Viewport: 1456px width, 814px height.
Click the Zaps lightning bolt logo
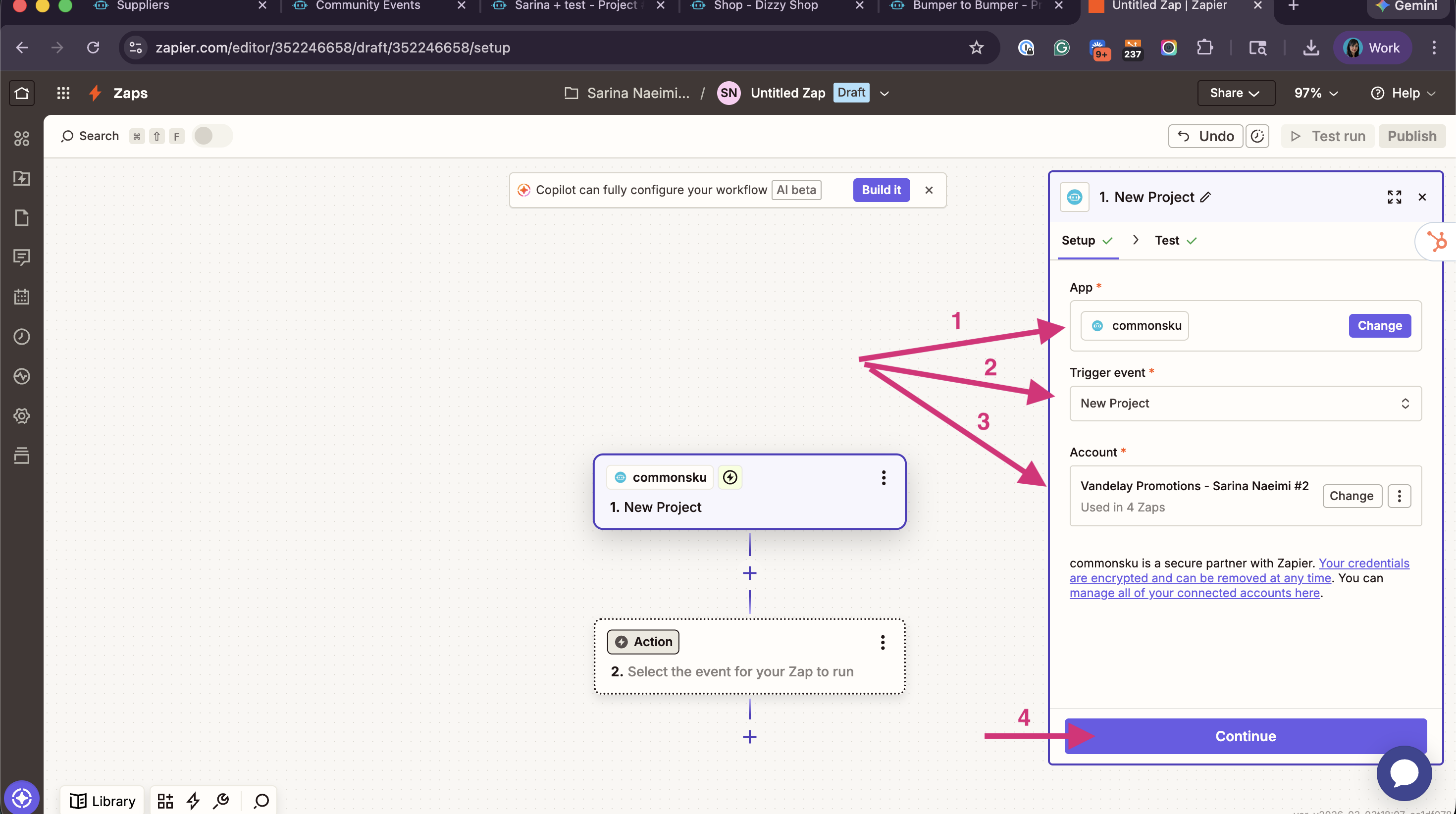(x=96, y=93)
